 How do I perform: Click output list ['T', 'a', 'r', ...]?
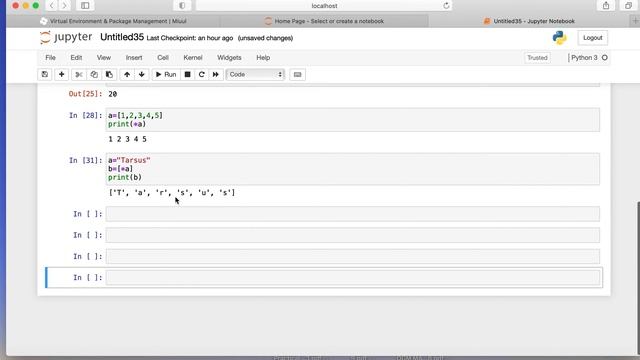[172, 193]
